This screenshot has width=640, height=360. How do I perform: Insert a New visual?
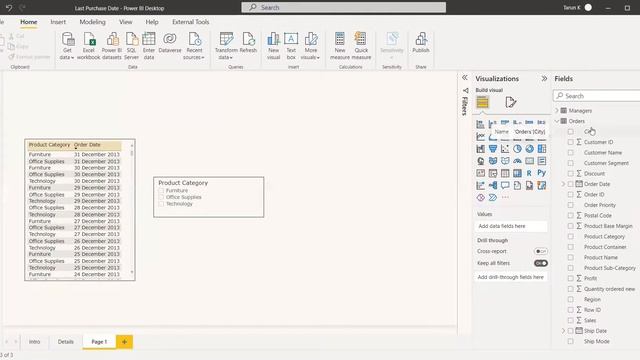click(x=273, y=46)
